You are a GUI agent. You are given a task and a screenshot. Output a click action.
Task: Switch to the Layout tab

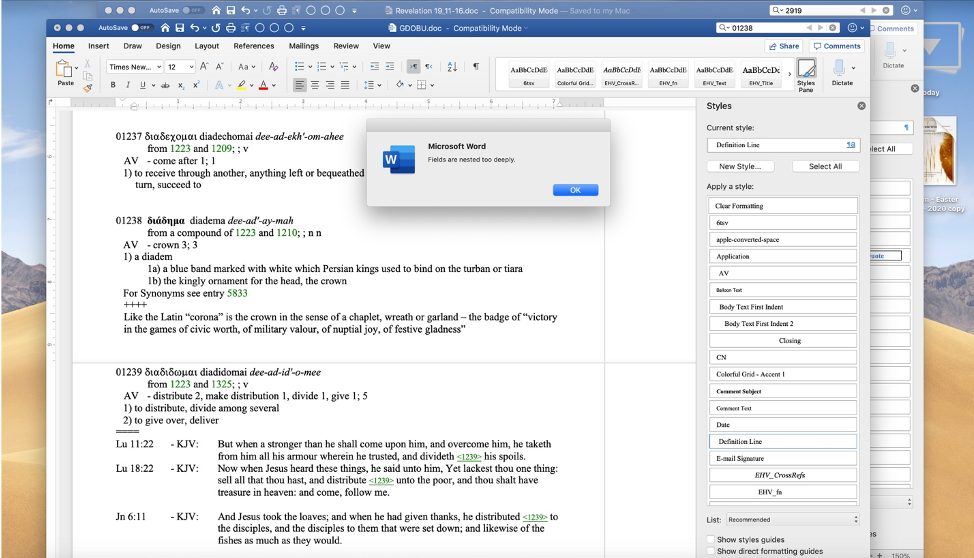click(x=207, y=46)
